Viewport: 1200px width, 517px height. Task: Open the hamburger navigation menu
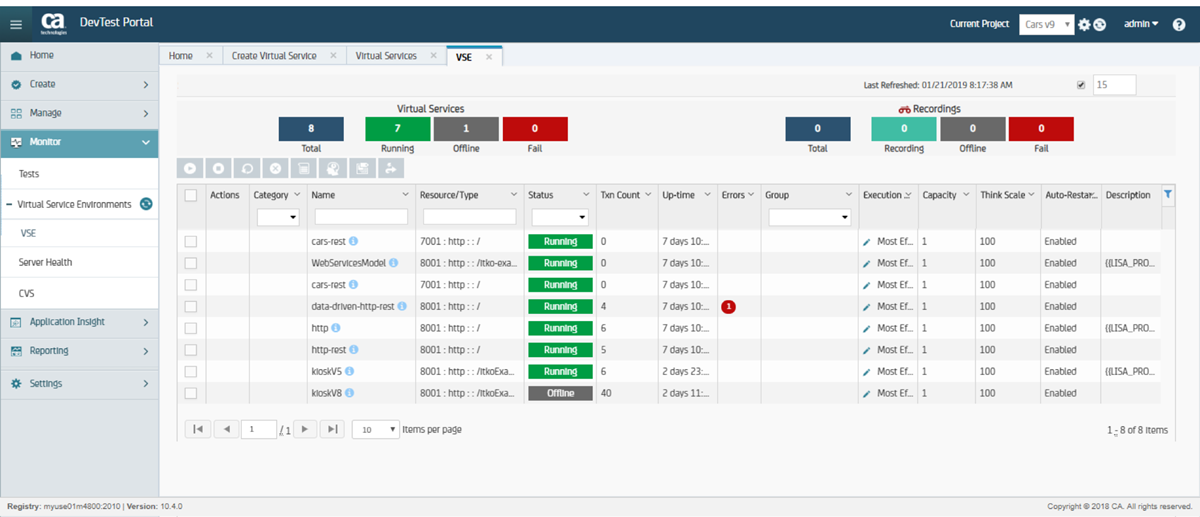pos(16,24)
